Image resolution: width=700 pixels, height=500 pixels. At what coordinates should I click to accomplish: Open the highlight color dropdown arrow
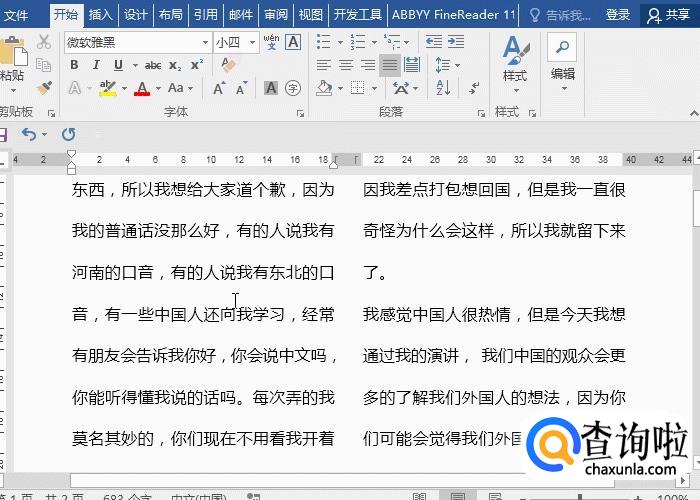pyautogui.click(x=125, y=88)
